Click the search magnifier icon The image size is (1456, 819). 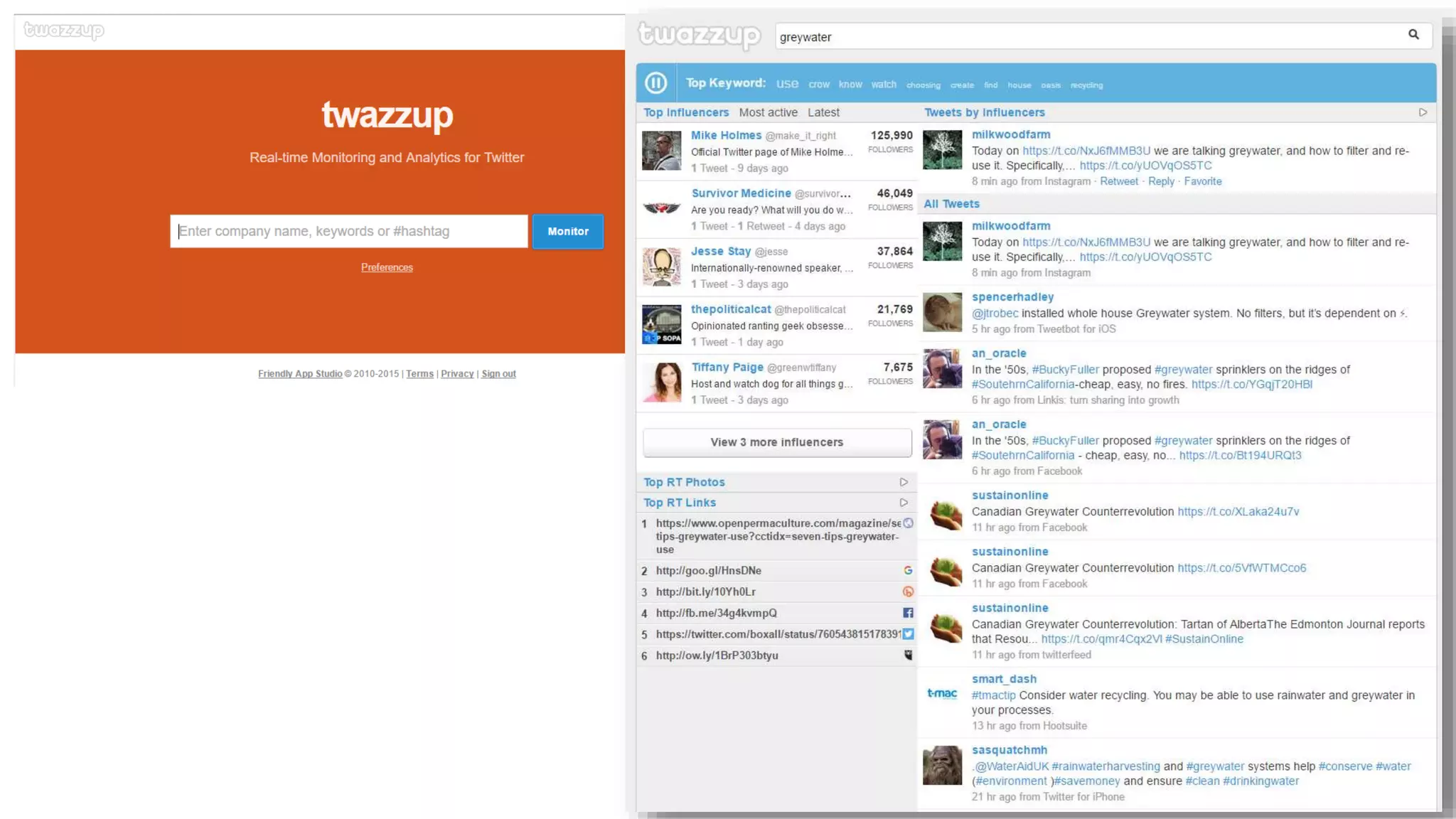pyautogui.click(x=1413, y=35)
